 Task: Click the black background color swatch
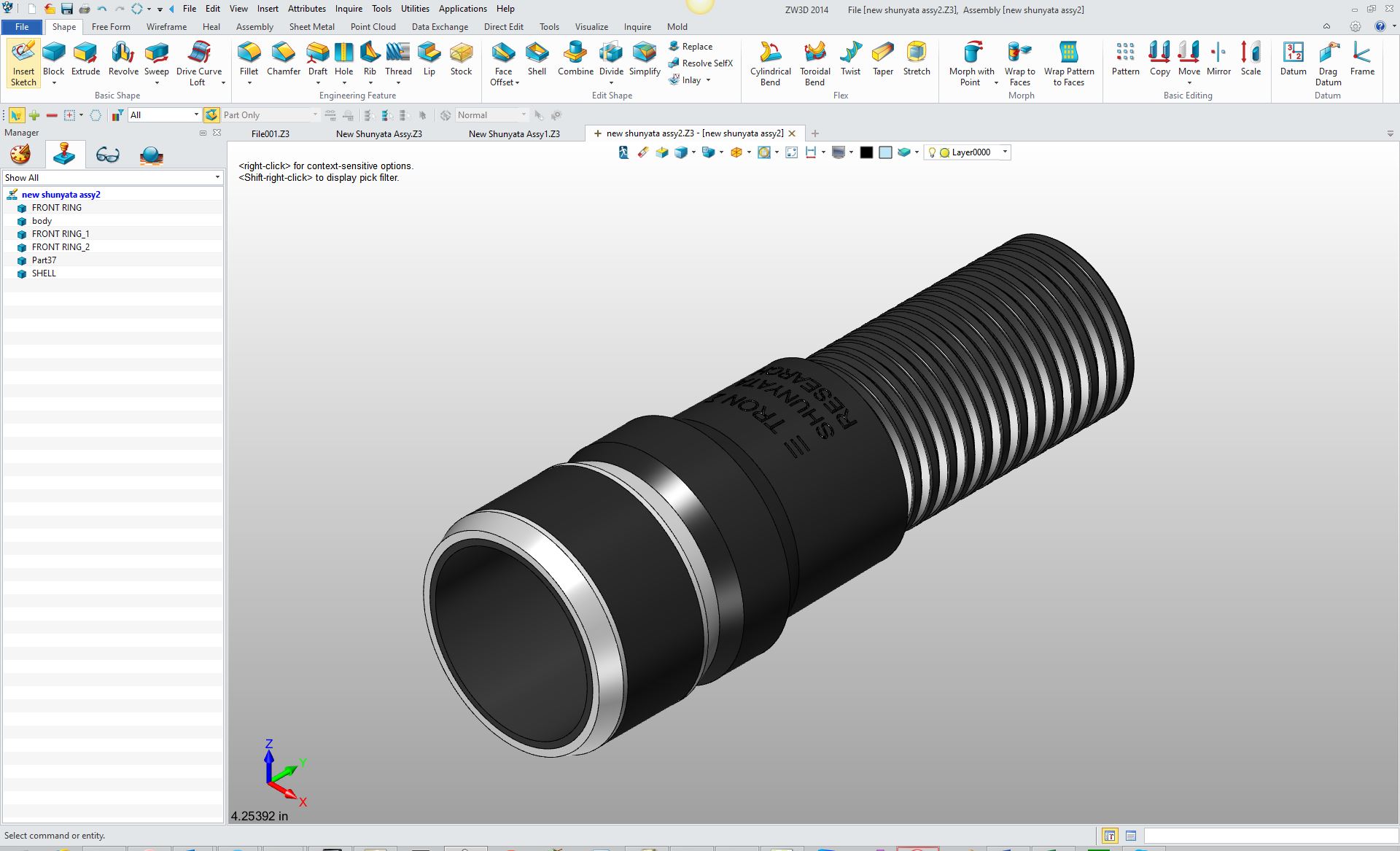click(866, 152)
